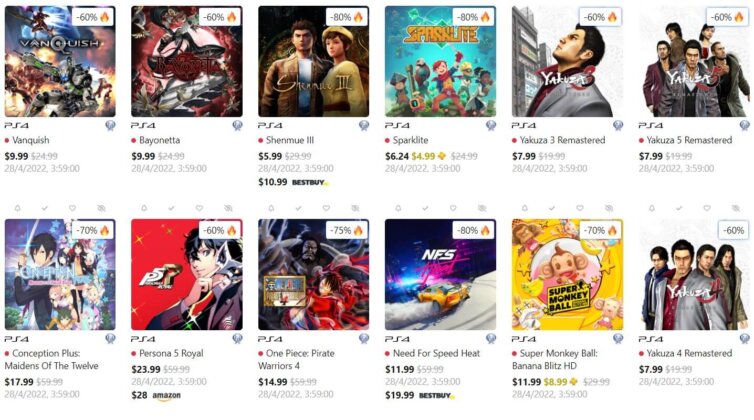Screen dimensions: 754x420
Task: Mark Persona 5 Royal as owned checkmark
Action: click(171, 208)
